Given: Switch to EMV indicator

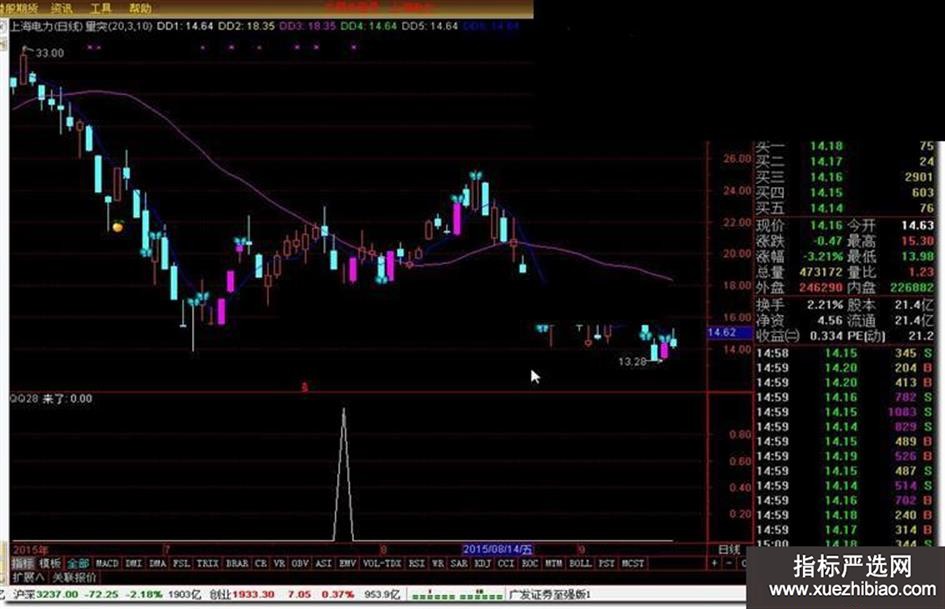Looking at the screenshot, I should [347, 563].
